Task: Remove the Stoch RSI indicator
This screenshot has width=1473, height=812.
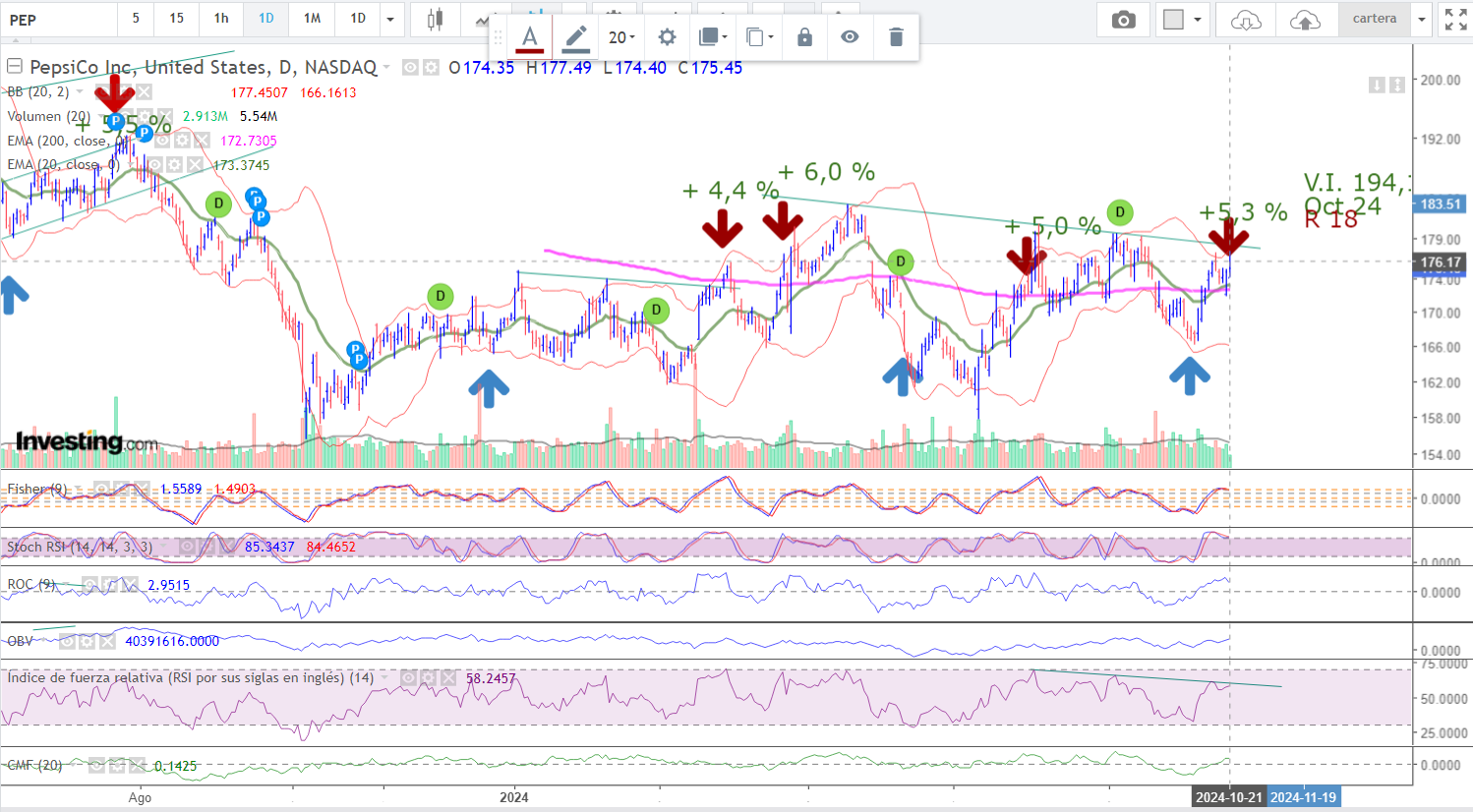Action: (x=227, y=547)
